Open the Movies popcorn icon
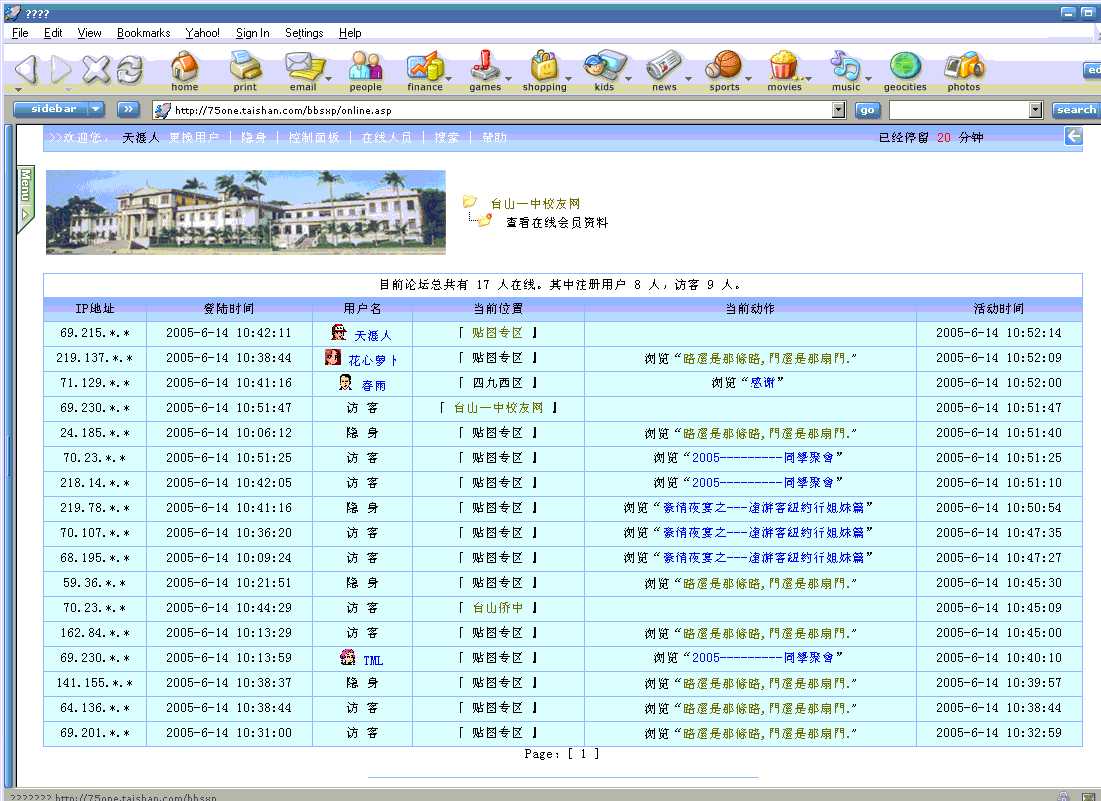Image resolution: width=1101 pixels, height=801 pixels. [784, 70]
